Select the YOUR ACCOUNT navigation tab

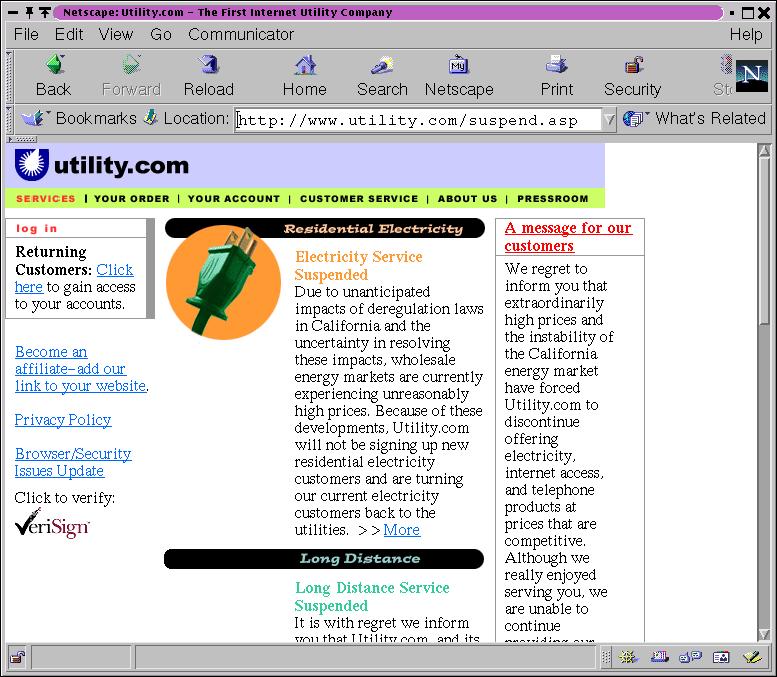point(234,199)
